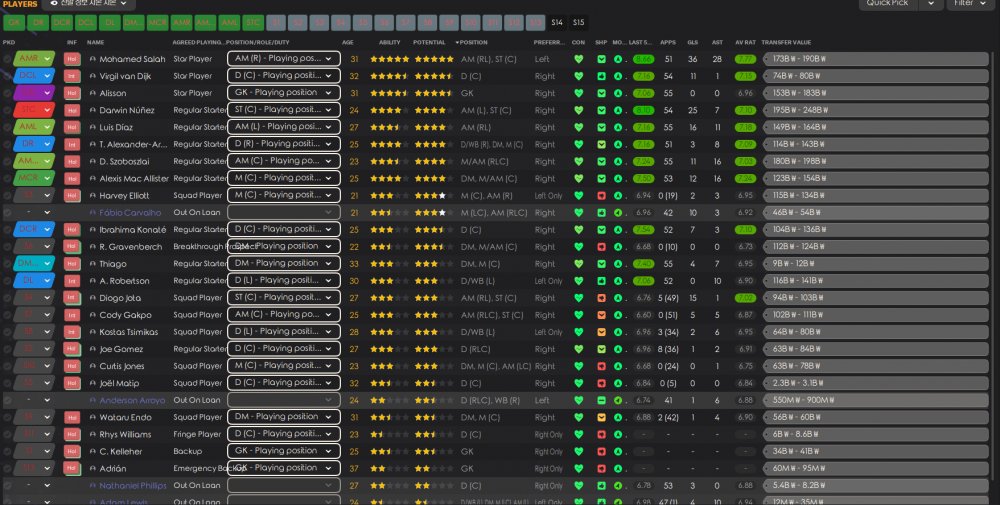Viewport: 1000px width, 505px height.
Task: Click Darwin Núñez's 195B - 248B transfer value bar
Action: pyautogui.click(x=876, y=110)
